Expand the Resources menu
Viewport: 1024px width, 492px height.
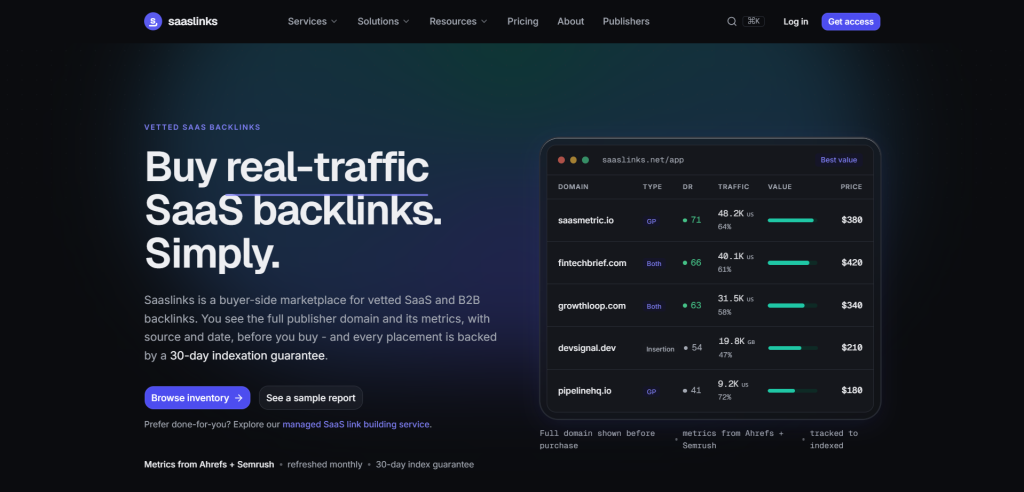[x=458, y=22]
